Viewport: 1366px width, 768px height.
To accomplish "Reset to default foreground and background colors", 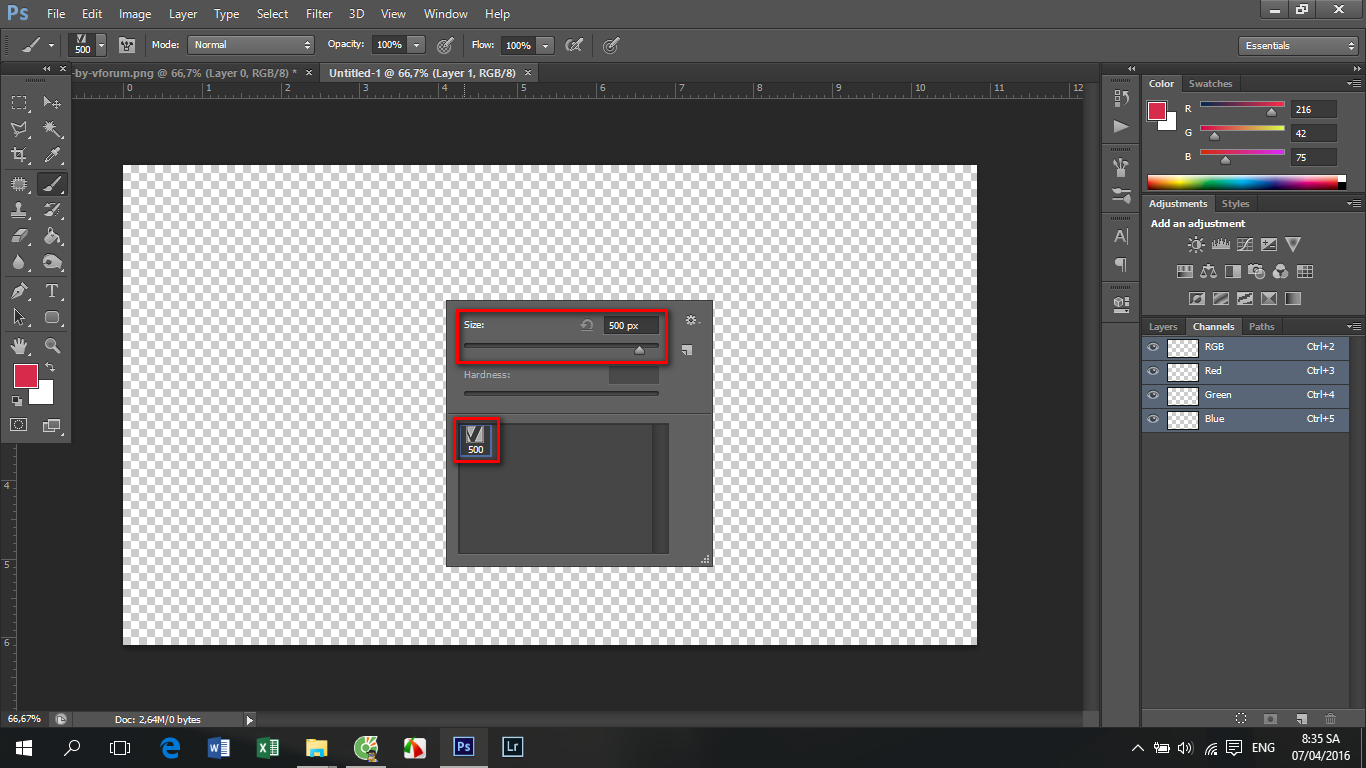I will pyautogui.click(x=17, y=401).
